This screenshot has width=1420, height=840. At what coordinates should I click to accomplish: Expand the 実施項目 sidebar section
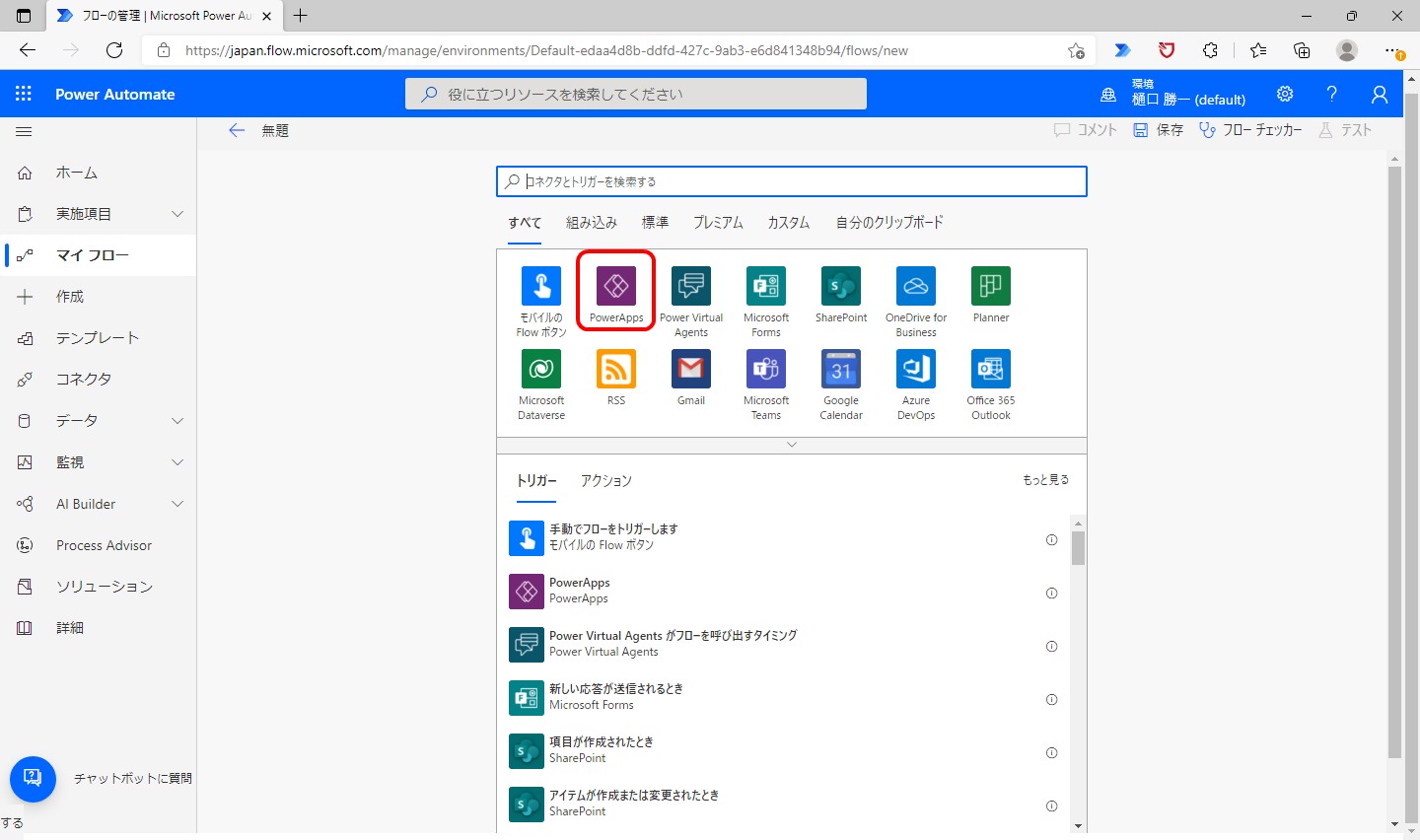[177, 214]
